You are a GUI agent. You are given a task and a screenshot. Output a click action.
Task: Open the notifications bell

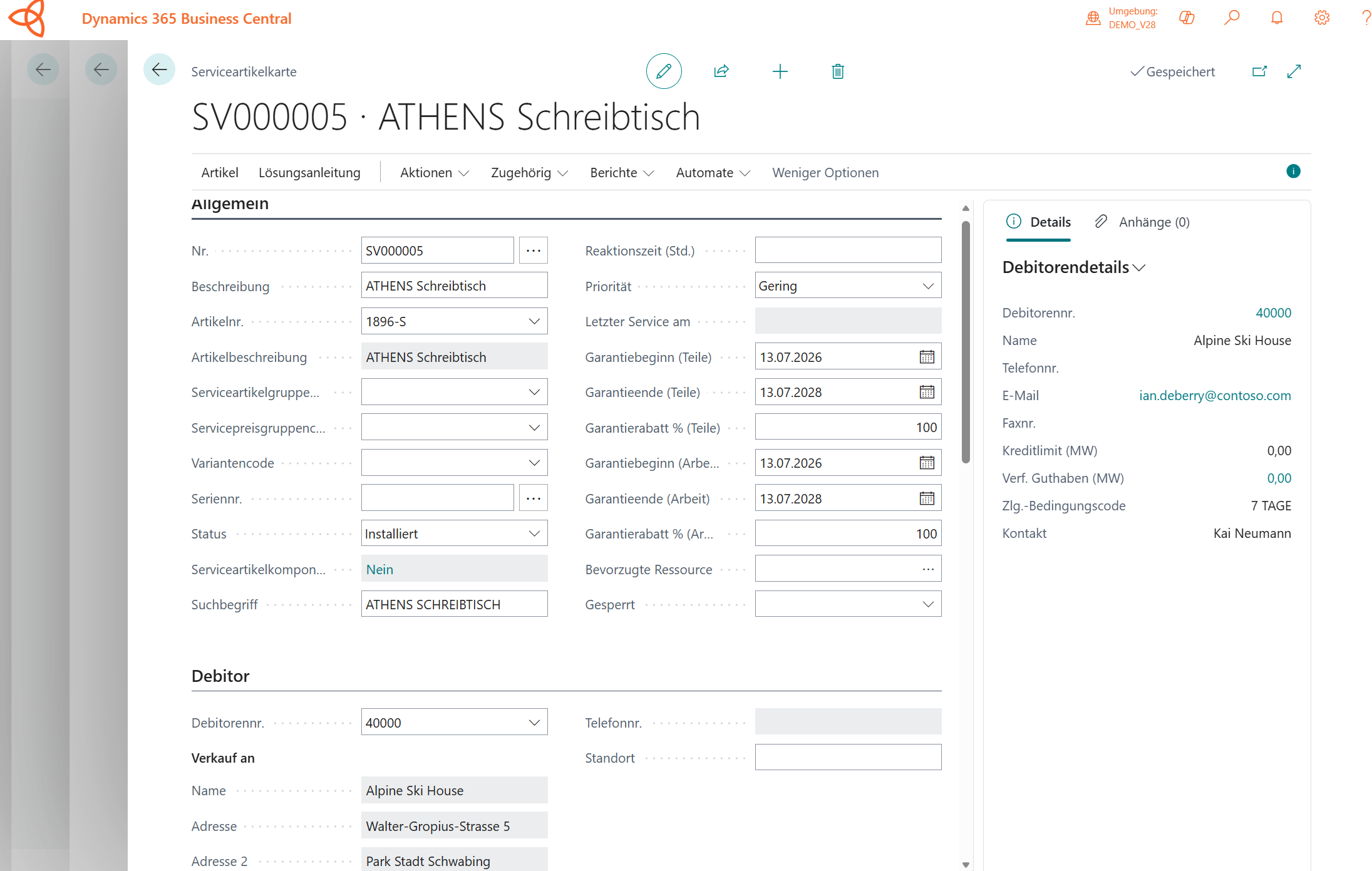[x=1277, y=18]
